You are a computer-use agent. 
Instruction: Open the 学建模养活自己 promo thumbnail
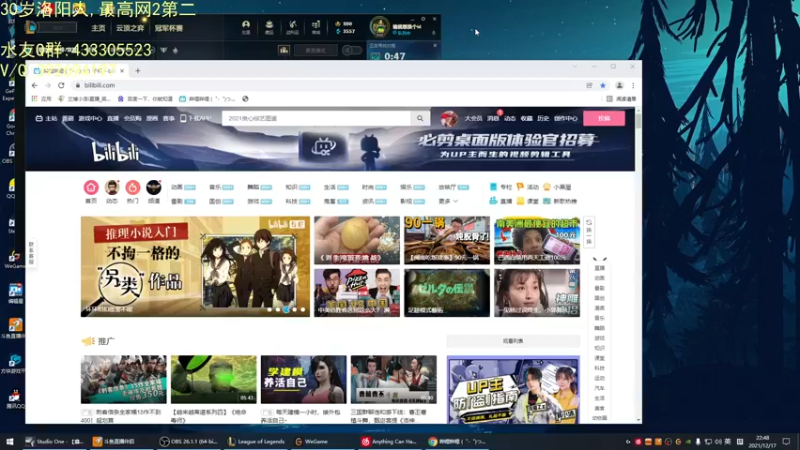[304, 380]
